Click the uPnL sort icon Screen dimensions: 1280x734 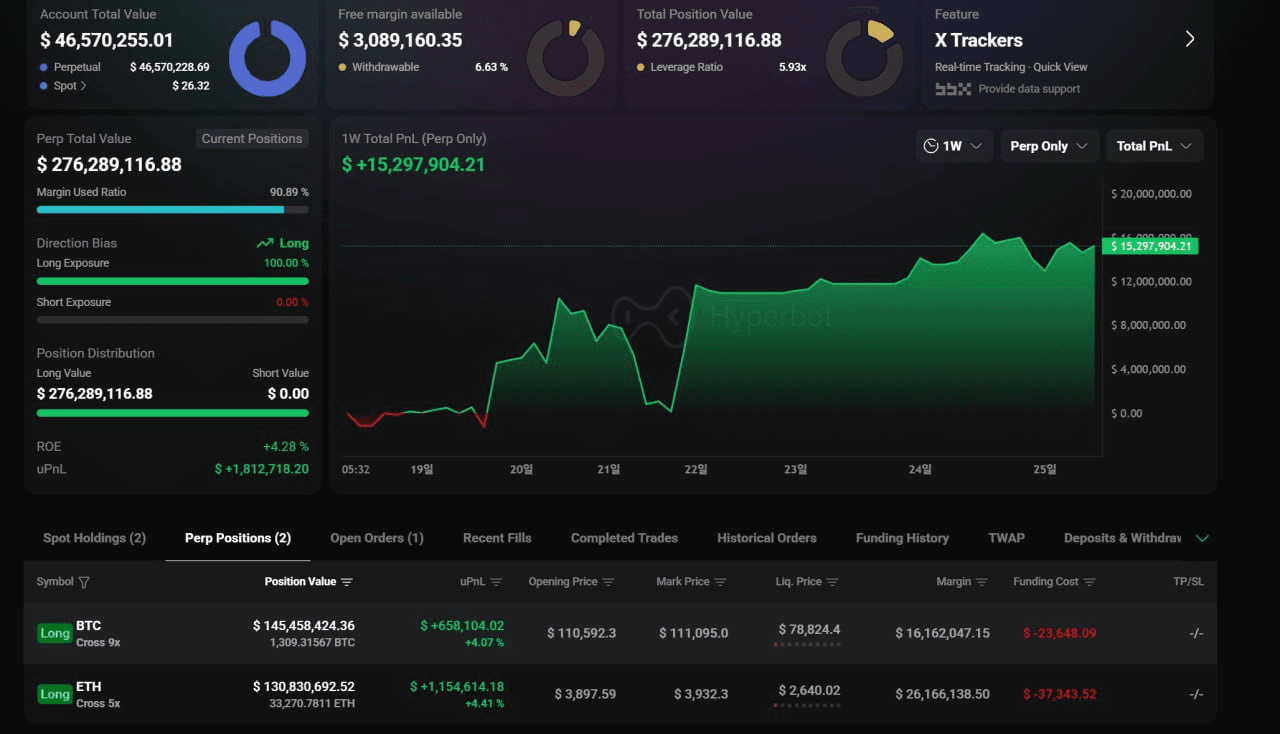(x=496, y=582)
